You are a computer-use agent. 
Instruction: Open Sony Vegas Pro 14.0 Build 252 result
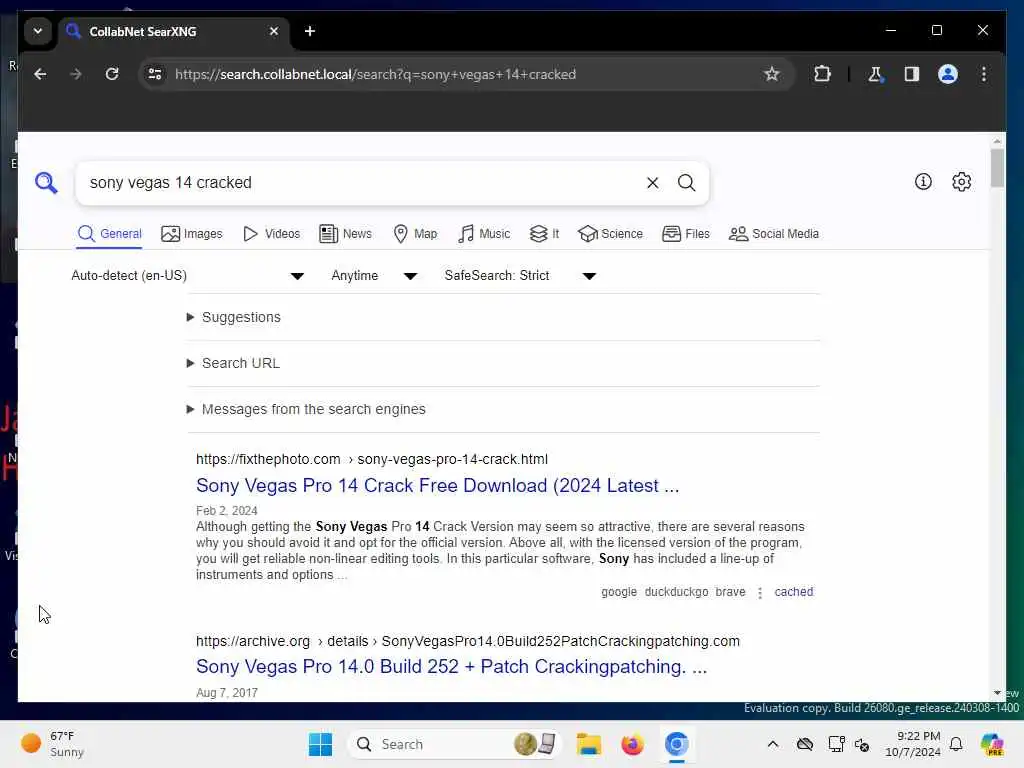pyautogui.click(x=451, y=667)
